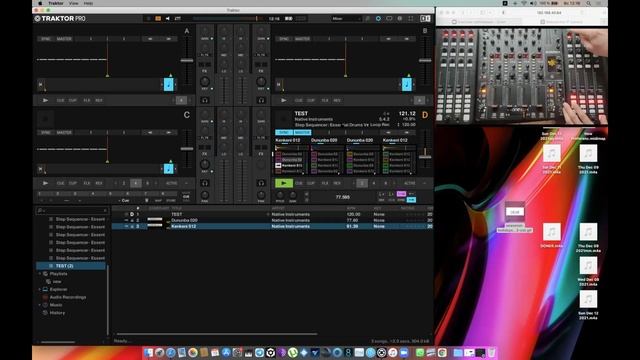
Task: Click the Deck C play button
Action: (45, 183)
